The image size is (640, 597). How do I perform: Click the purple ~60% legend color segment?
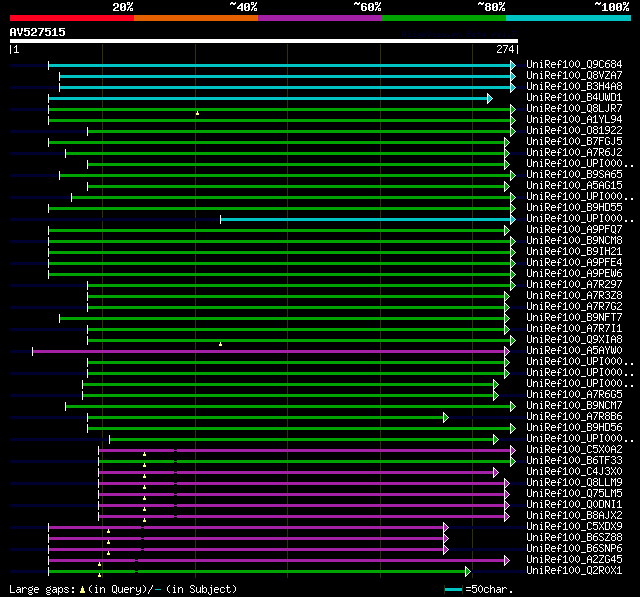[320, 18]
